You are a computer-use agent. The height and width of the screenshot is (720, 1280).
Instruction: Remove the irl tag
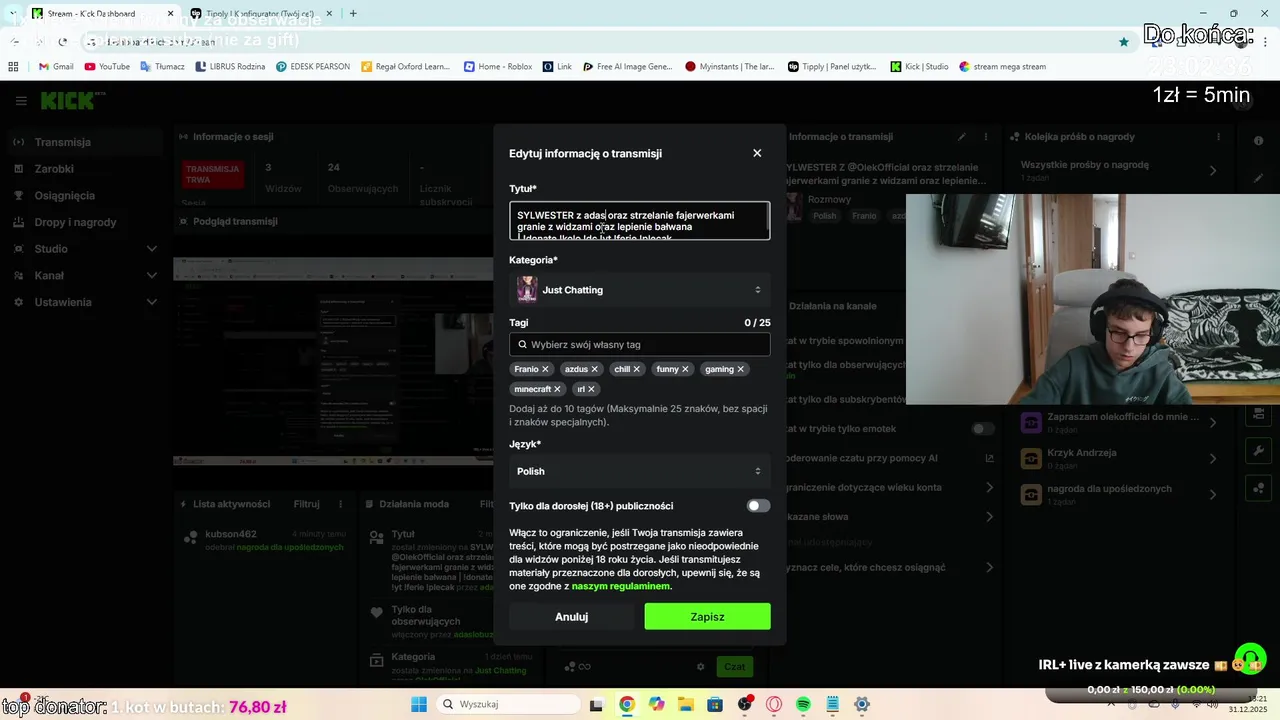[591, 389]
